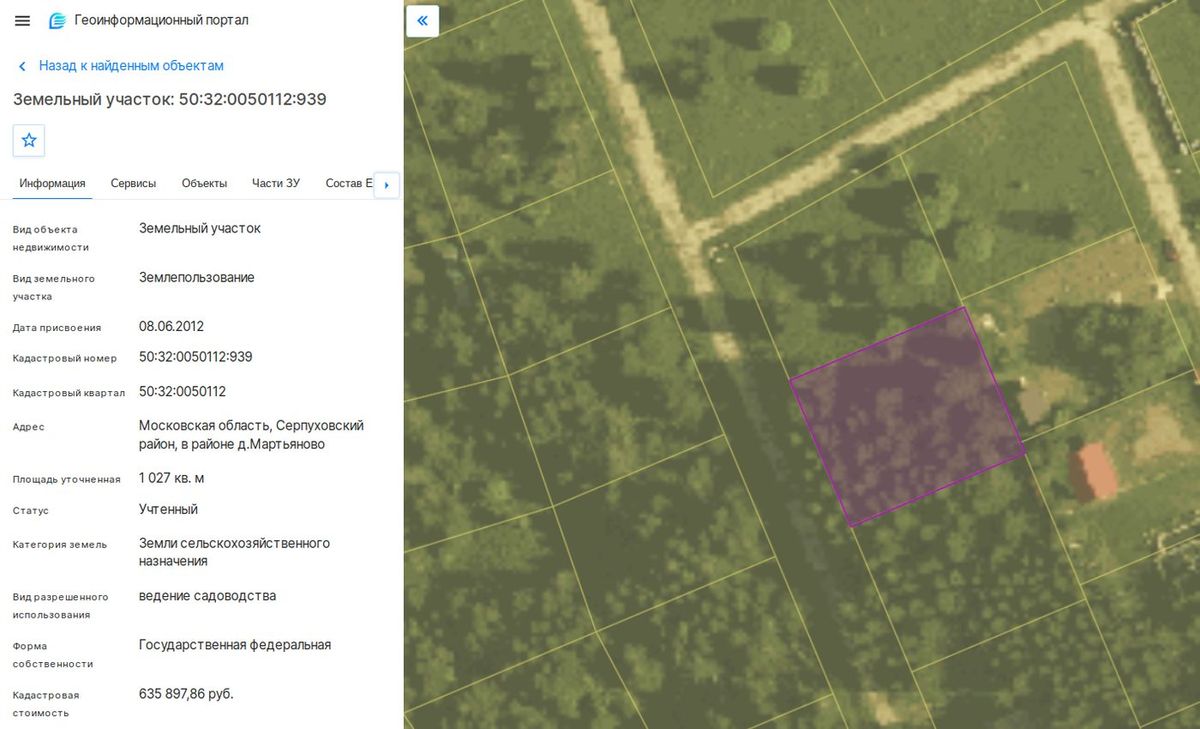
Task: Click the Форма собственности label
Action: [x=53, y=655]
